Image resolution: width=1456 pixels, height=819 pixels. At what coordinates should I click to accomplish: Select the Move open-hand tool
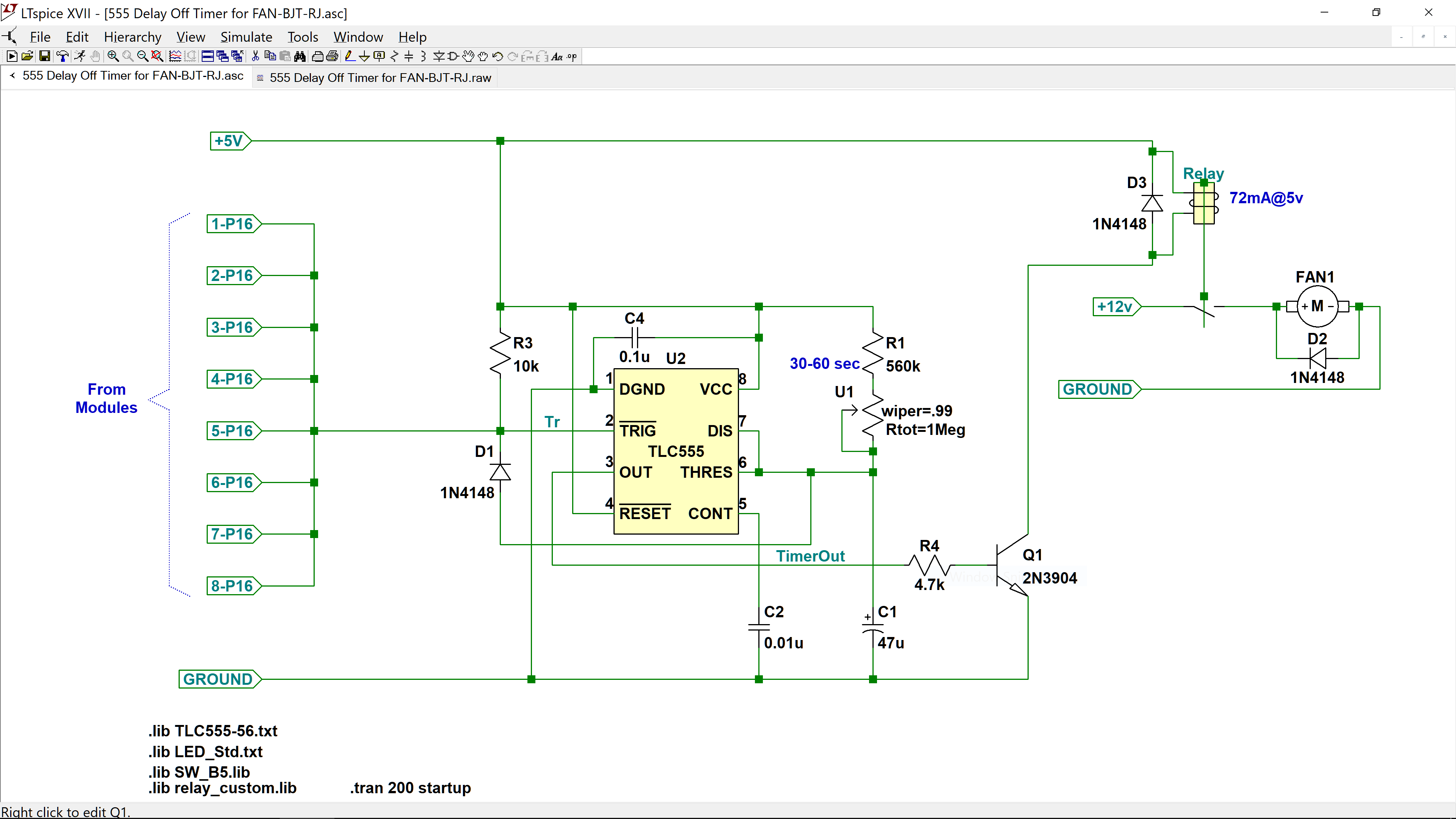[468, 56]
